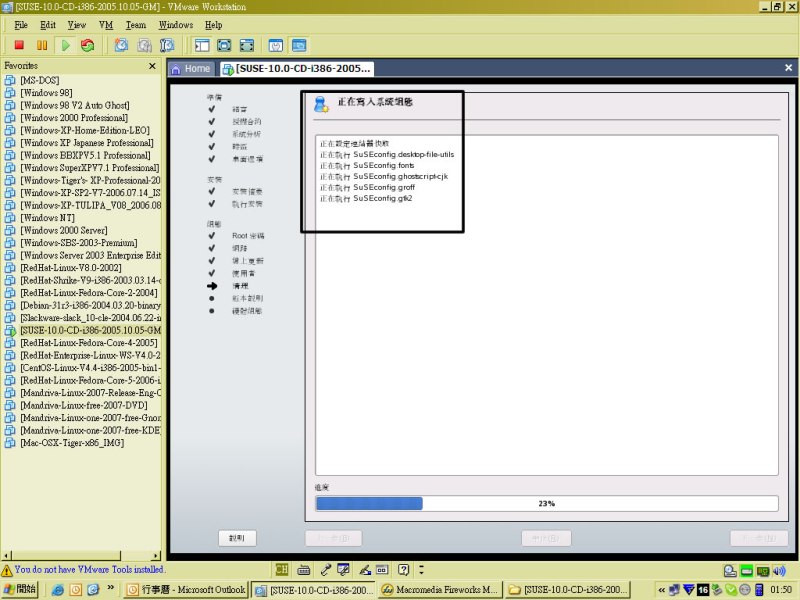800x600 pixels.
Task: Toggle the Favorites sidebar view icon
Action: [x=202, y=45]
